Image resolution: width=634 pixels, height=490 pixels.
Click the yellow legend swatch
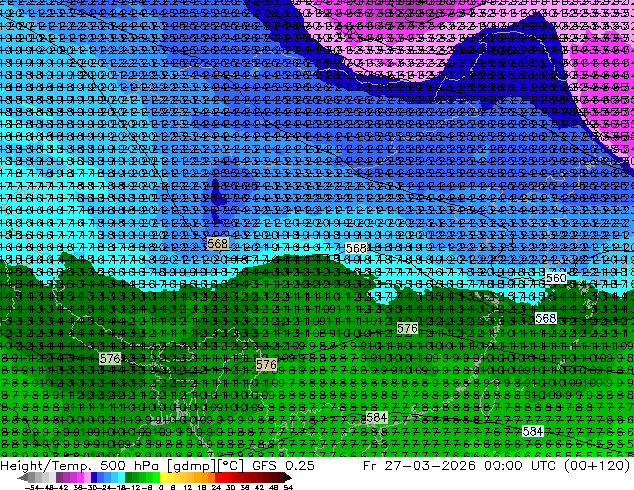coord(163,477)
